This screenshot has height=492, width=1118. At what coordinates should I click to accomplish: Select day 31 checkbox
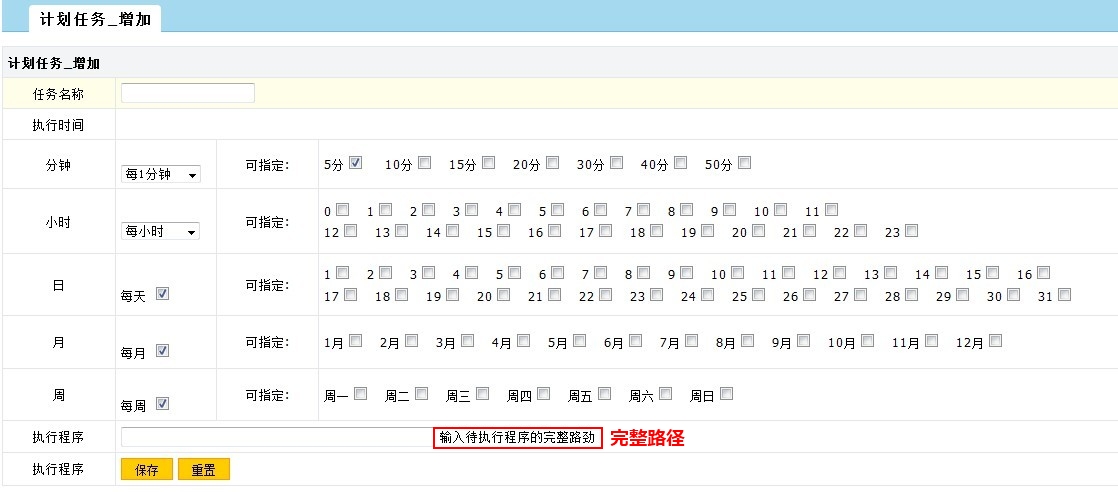(1064, 295)
